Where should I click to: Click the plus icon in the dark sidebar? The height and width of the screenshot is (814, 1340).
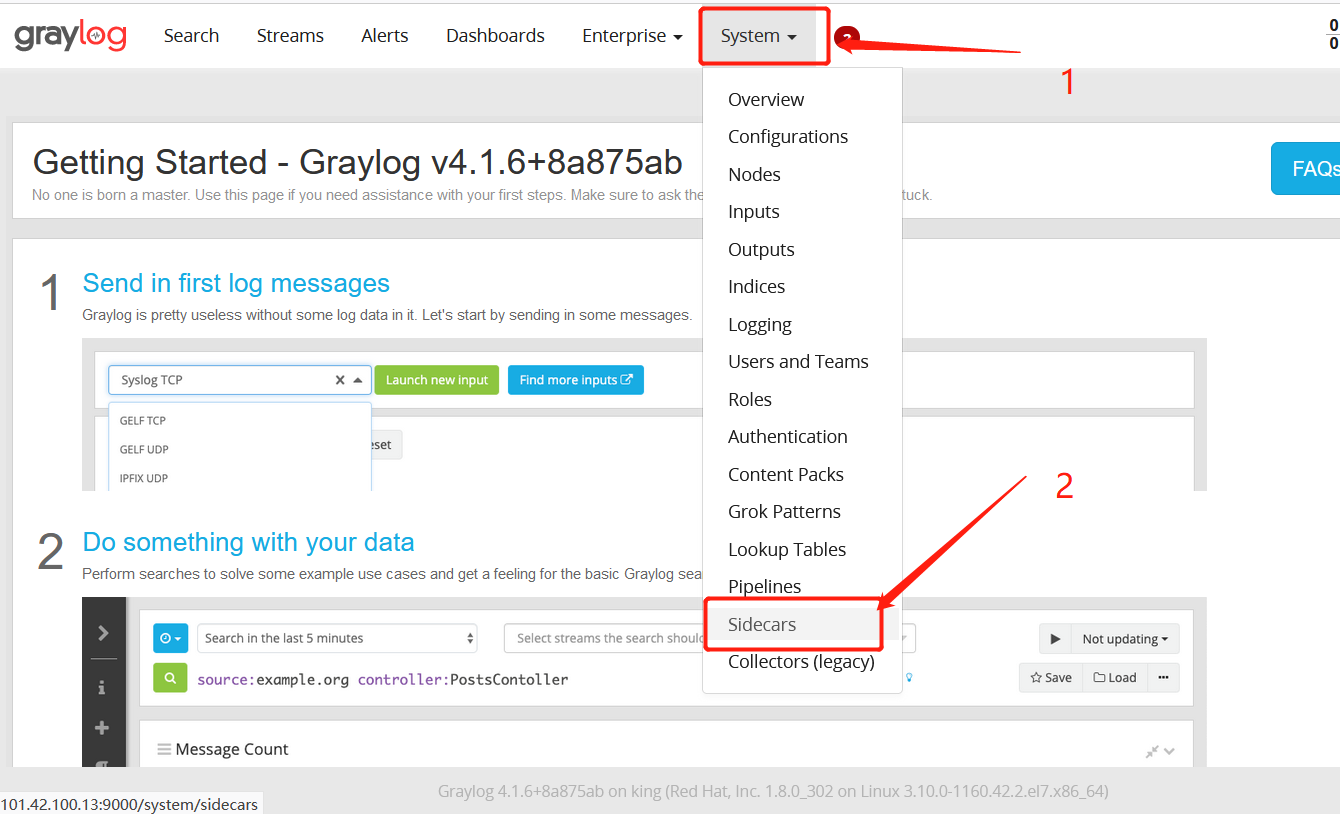coord(104,727)
